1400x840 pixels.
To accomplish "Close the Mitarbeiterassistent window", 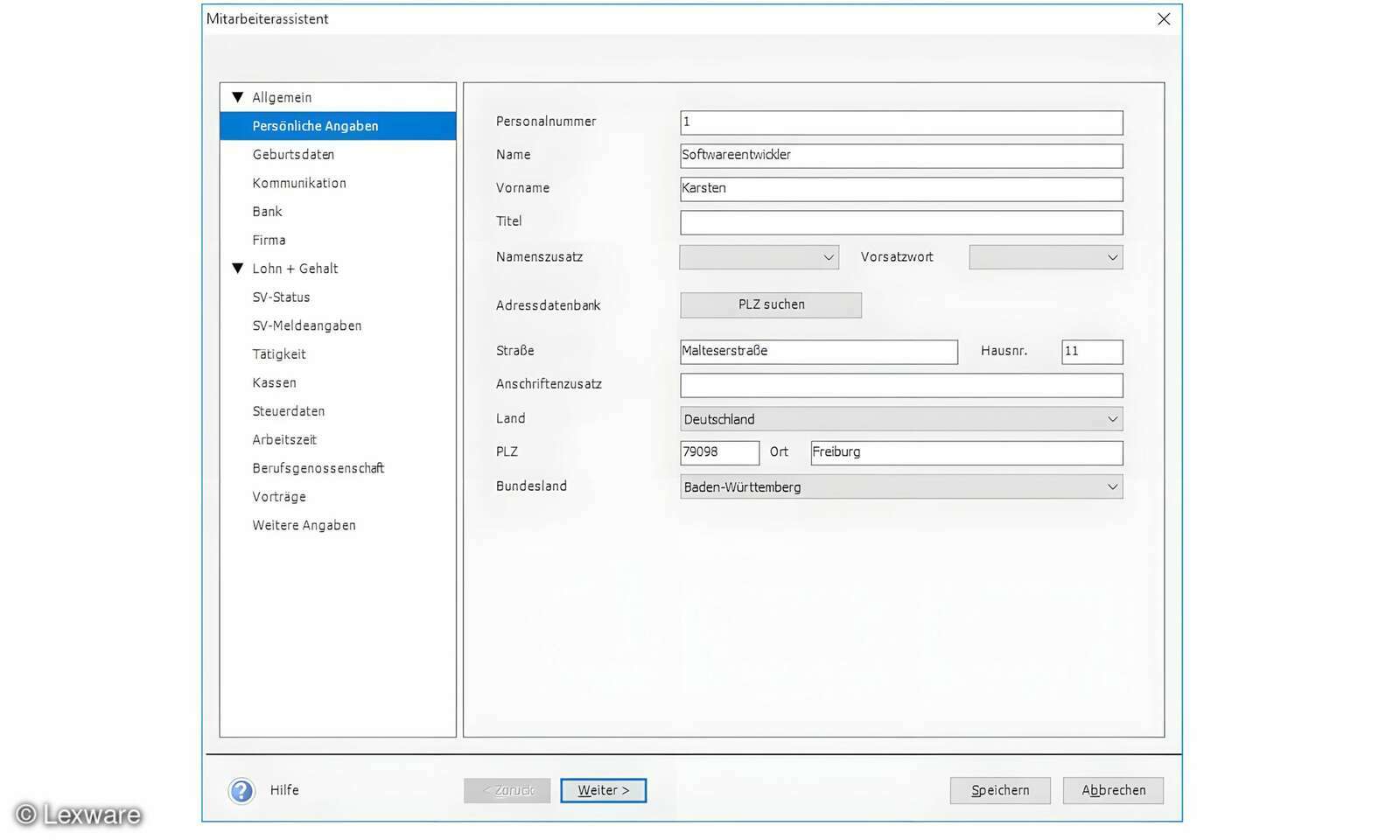I will coord(1163,19).
